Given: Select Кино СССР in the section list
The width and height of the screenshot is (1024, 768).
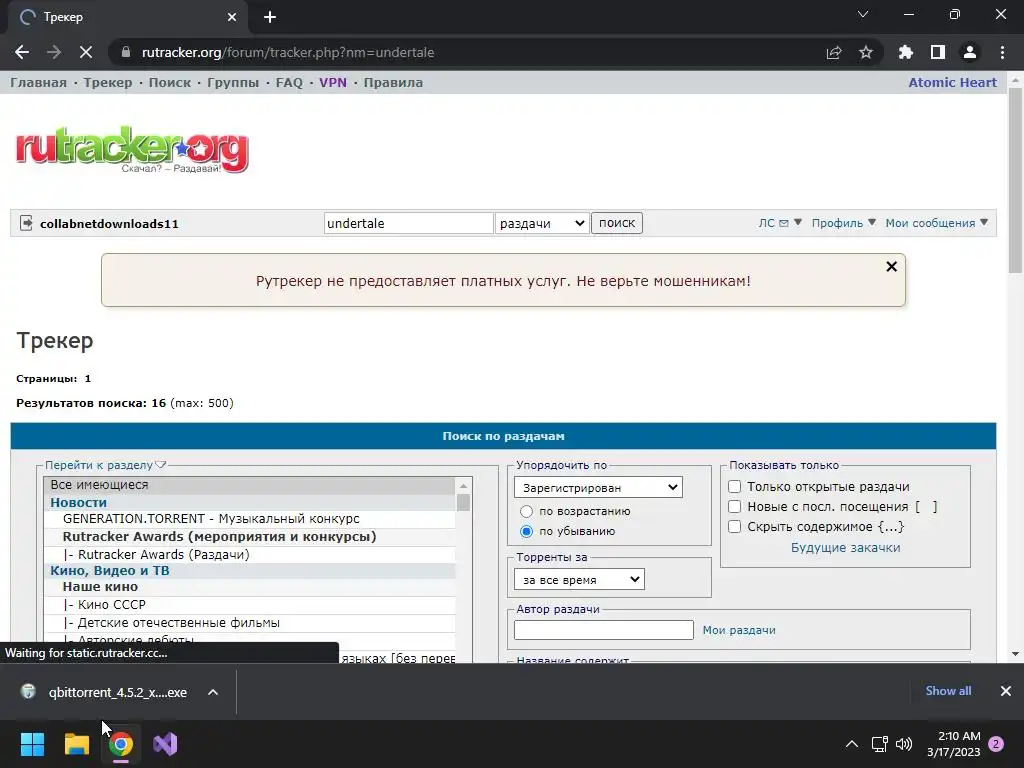Looking at the screenshot, I should [x=249, y=605].
